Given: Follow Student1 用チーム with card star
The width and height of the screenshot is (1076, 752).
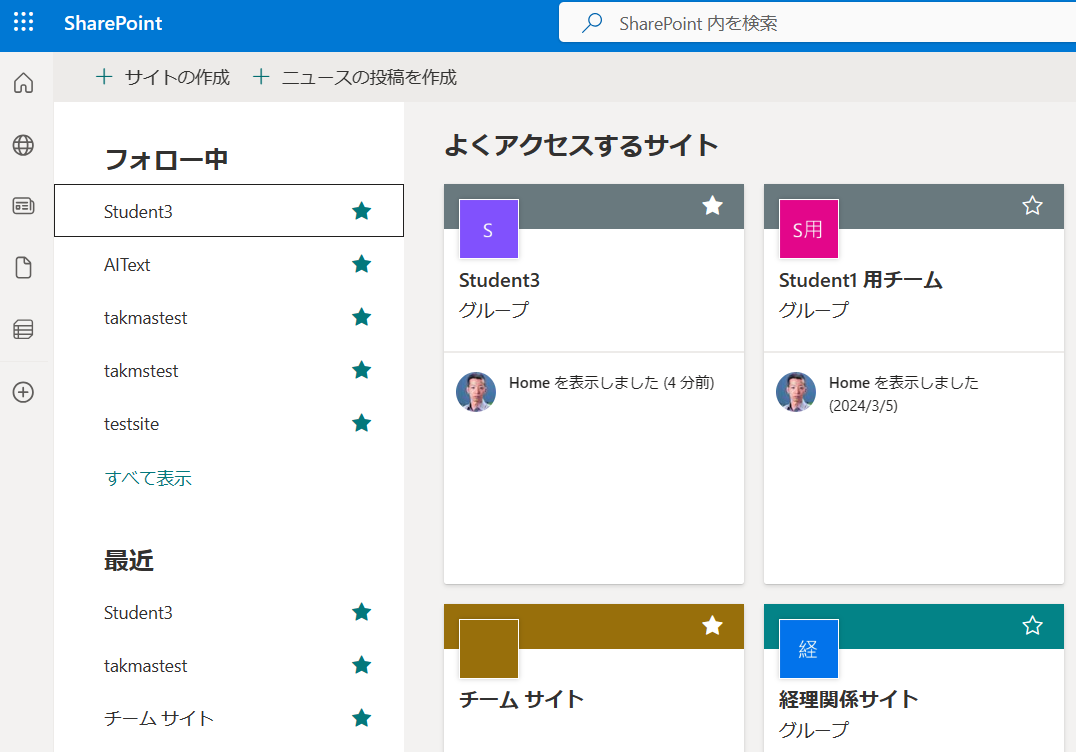Looking at the screenshot, I should pos(1032,205).
